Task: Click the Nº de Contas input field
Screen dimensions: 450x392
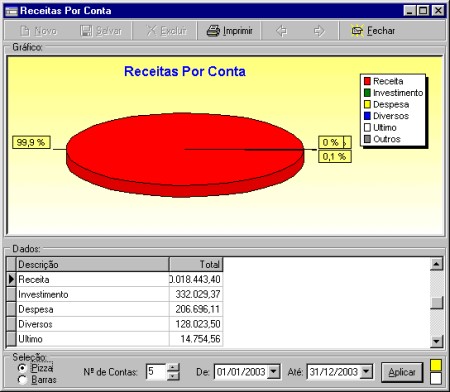Action: point(156,372)
